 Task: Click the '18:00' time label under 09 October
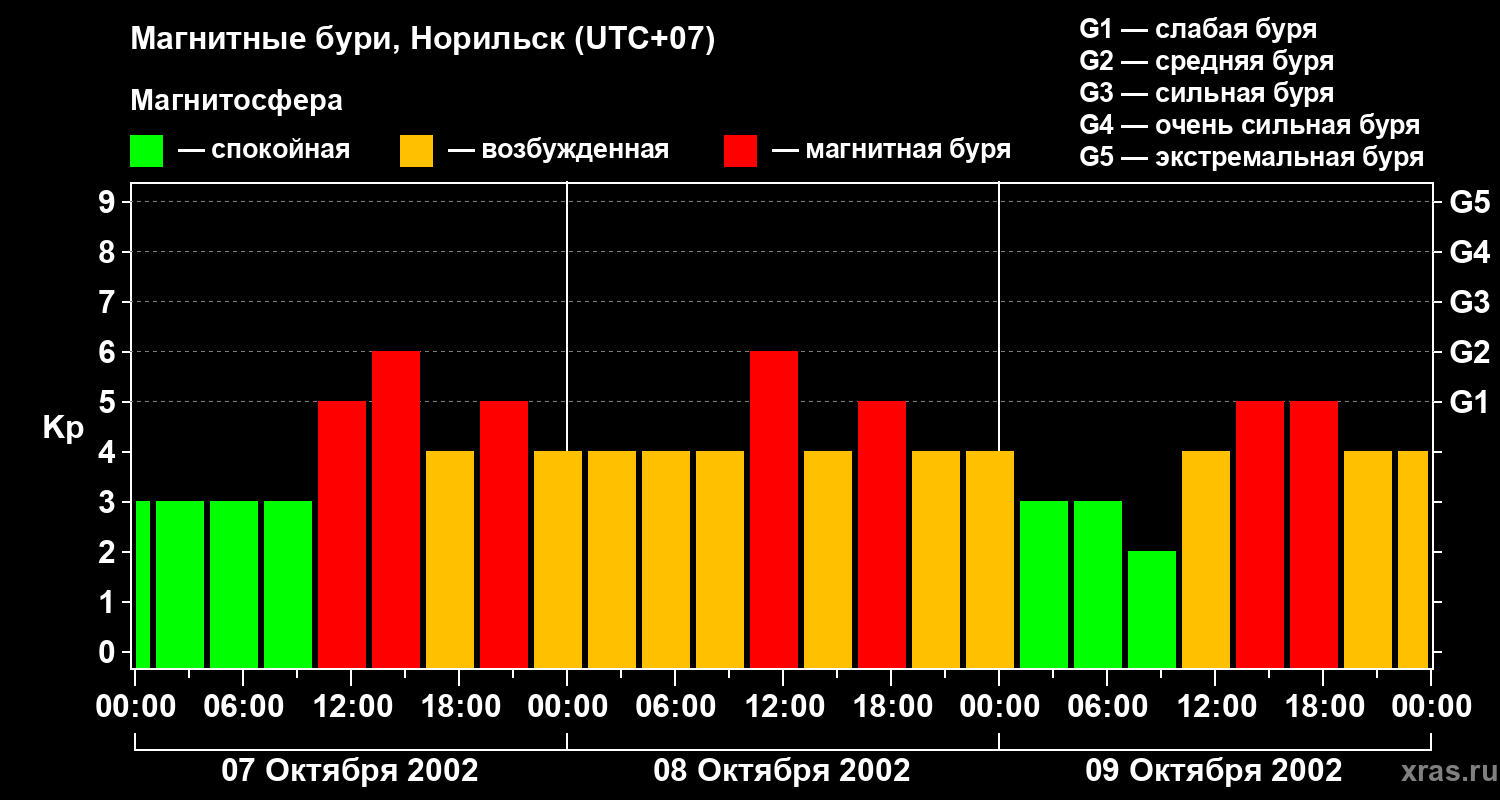(1323, 706)
